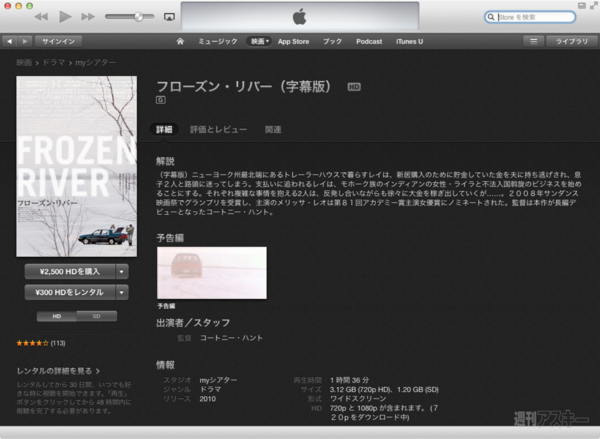
Task: Click the G rating badge under the title
Action: click(161, 100)
